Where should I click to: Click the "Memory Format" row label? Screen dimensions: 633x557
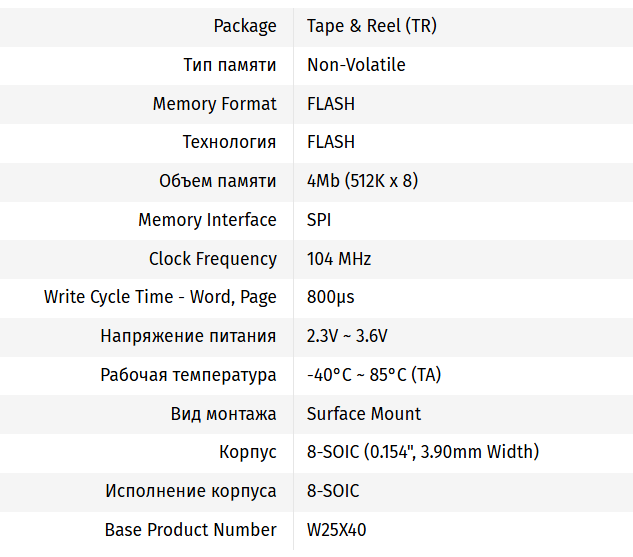(214, 104)
